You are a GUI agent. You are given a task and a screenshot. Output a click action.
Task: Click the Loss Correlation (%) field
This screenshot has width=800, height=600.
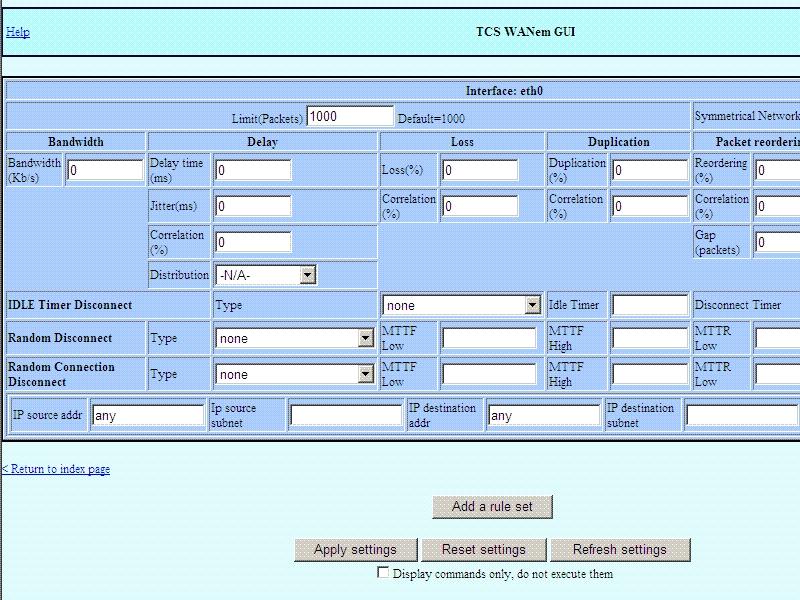click(x=480, y=206)
